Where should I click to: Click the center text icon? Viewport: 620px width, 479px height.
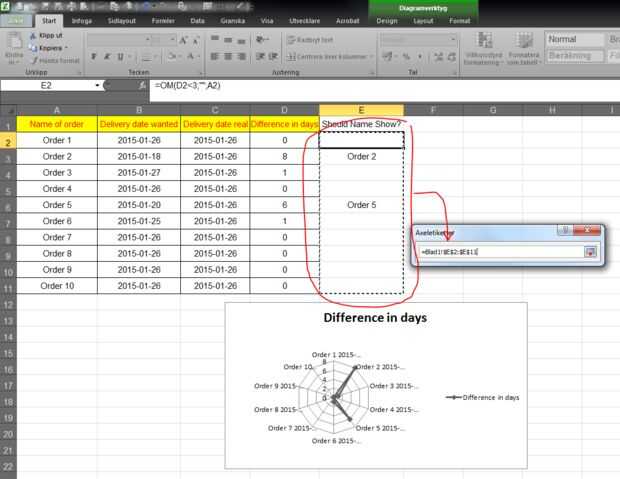[228, 57]
